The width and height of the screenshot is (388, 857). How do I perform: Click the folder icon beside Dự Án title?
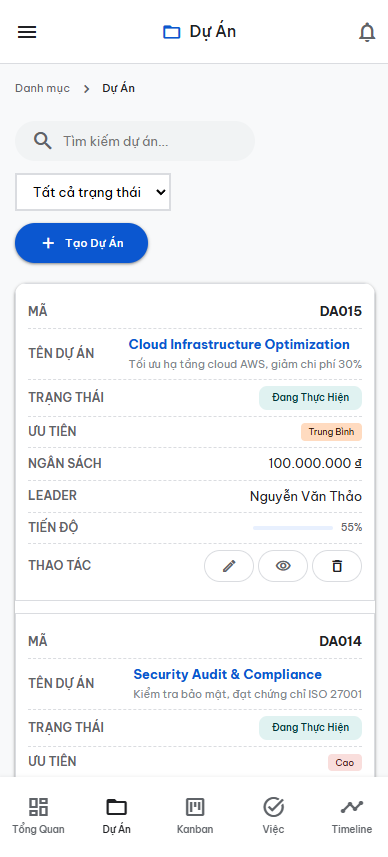pos(172,32)
